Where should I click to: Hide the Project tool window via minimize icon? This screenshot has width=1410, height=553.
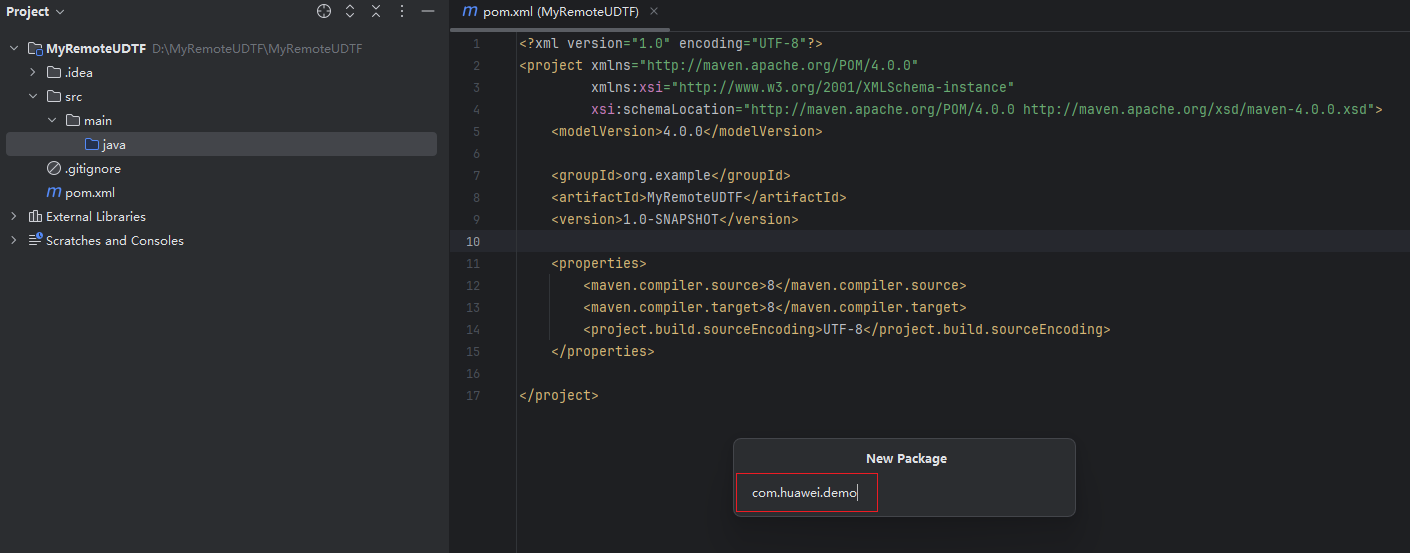click(x=428, y=11)
